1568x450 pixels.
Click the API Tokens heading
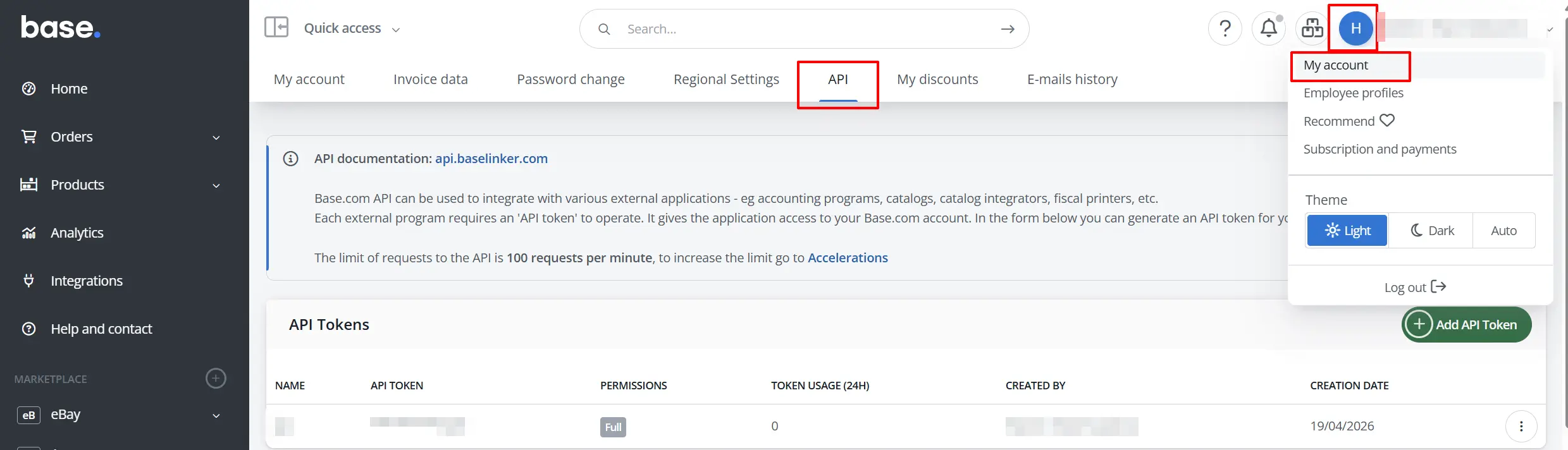(329, 324)
